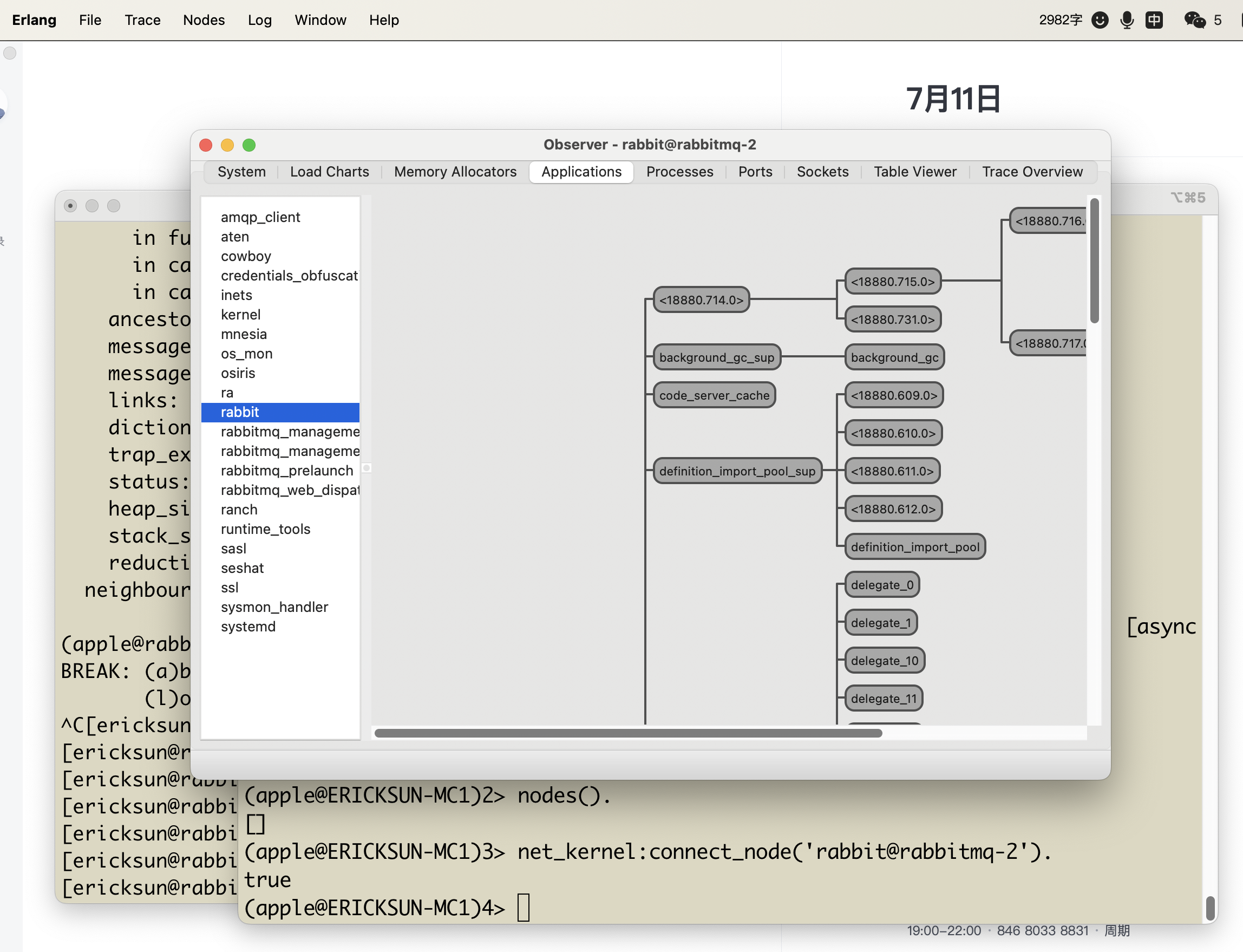Switch to the Ports tab
This screenshot has width=1243, height=952.
(x=755, y=172)
